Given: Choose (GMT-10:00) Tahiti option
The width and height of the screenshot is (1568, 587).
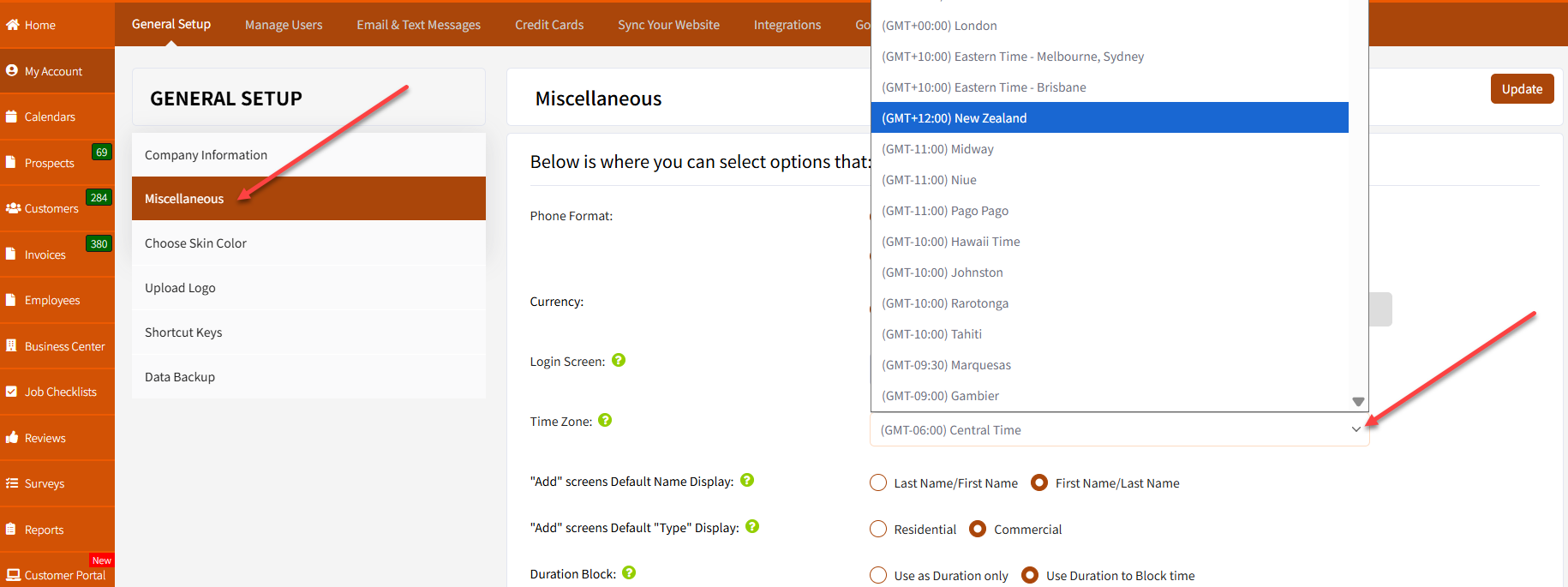Looking at the screenshot, I should pos(1110,334).
